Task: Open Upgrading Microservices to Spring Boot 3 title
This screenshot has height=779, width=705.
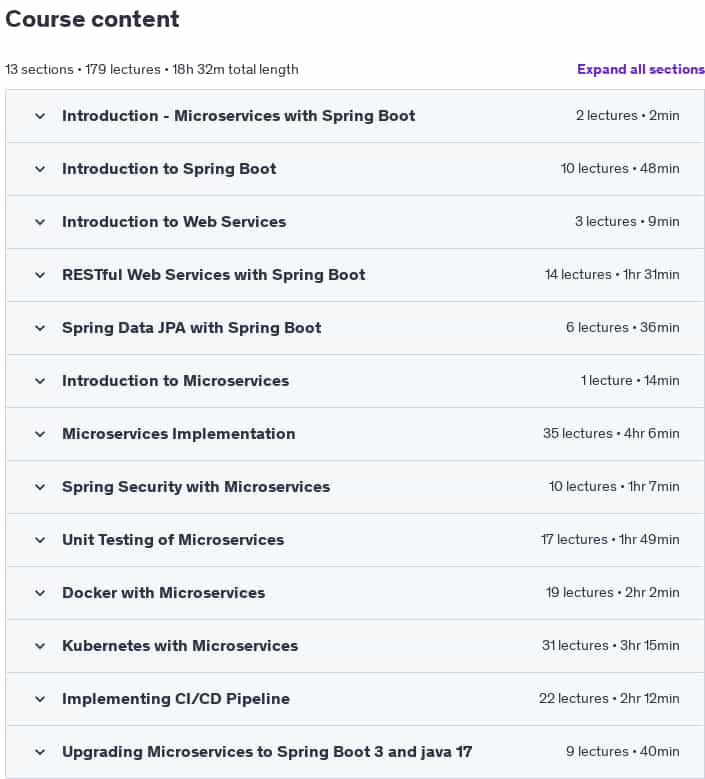Action: coord(267,752)
